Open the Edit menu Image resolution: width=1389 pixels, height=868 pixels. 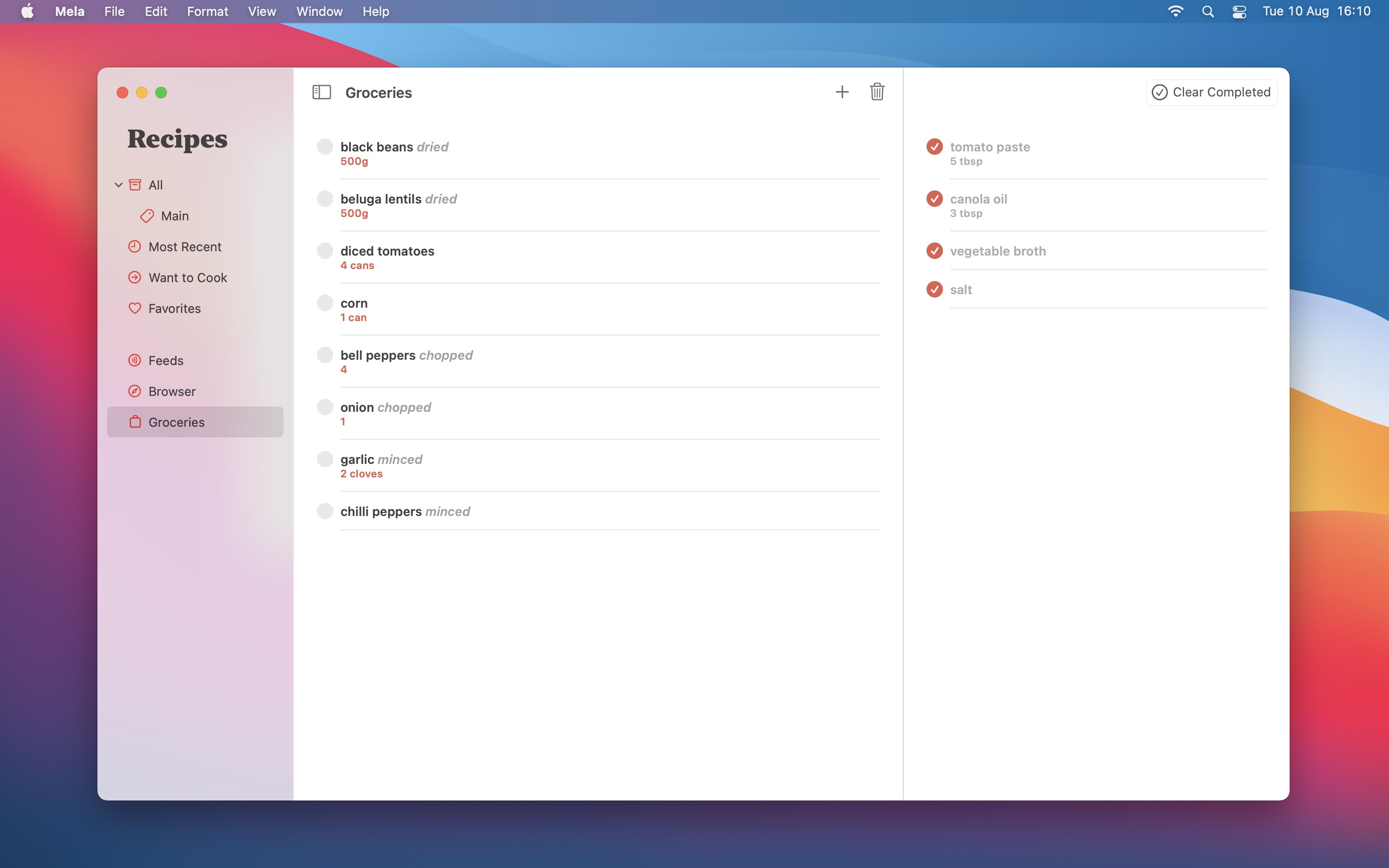pyautogui.click(x=156, y=12)
